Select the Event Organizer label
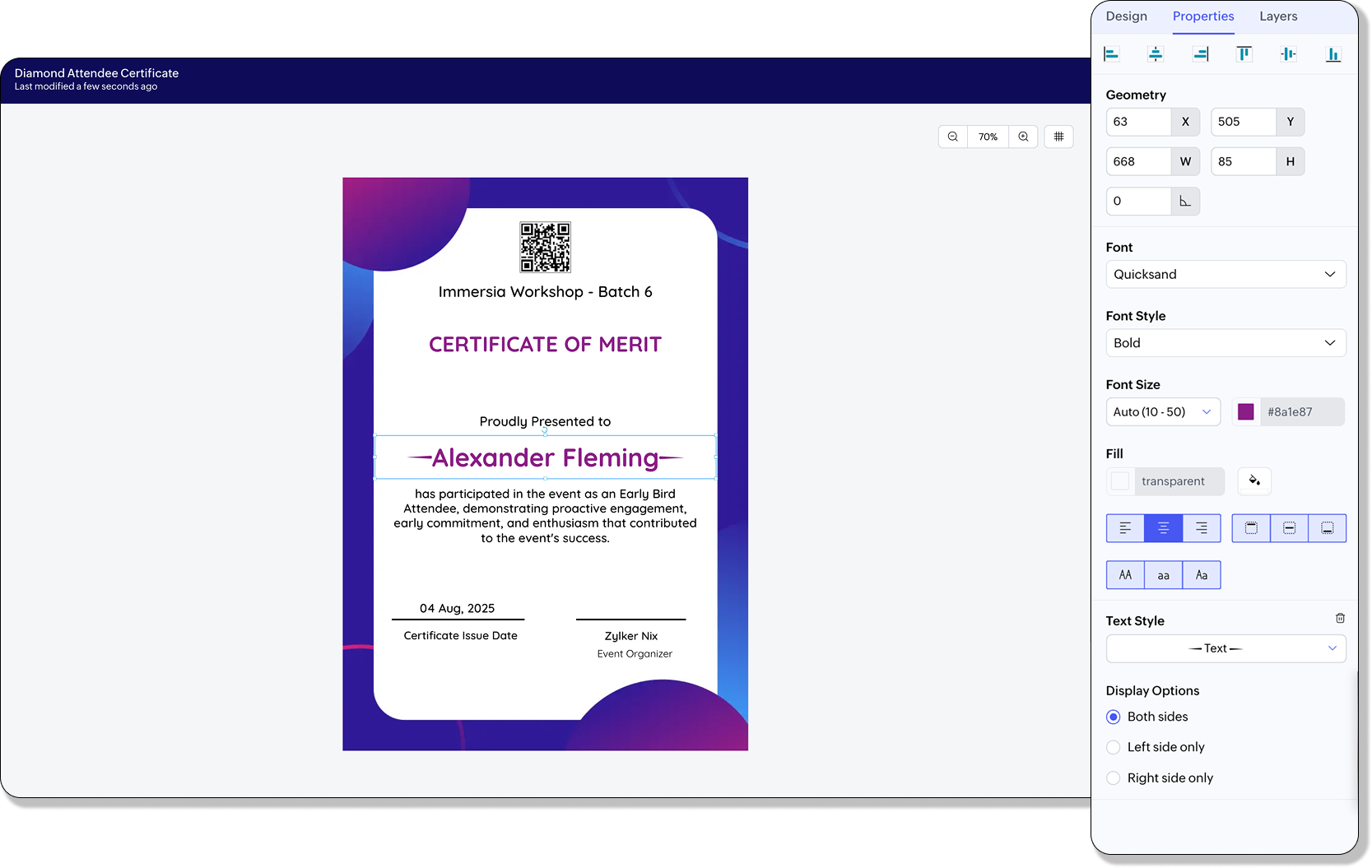 click(x=635, y=654)
